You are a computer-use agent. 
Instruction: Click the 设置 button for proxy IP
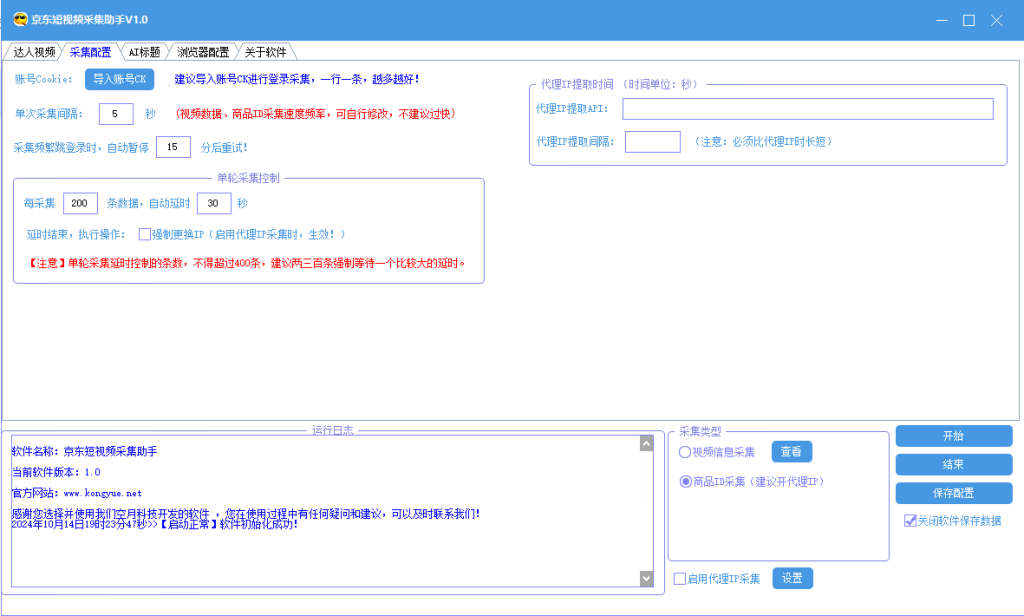click(x=792, y=578)
